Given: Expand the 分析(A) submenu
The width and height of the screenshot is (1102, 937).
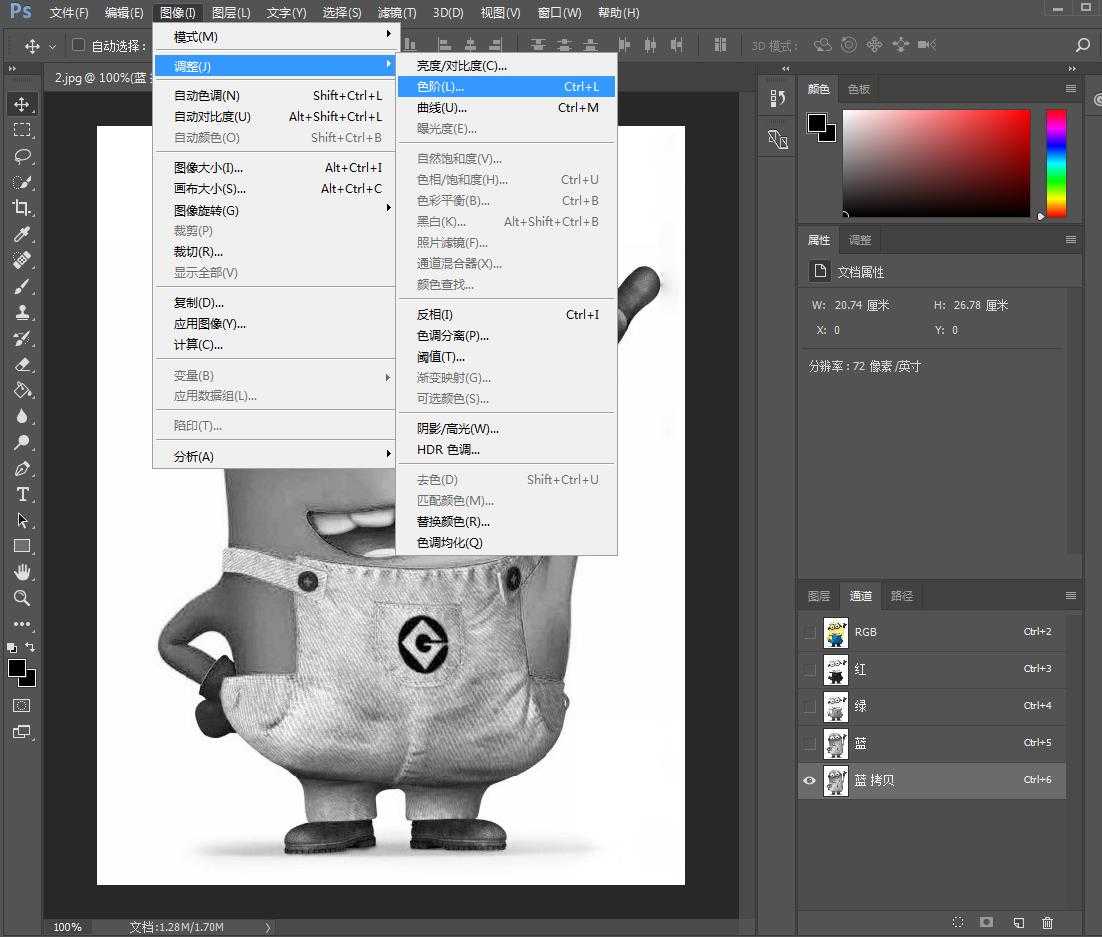Looking at the screenshot, I should click(276, 456).
